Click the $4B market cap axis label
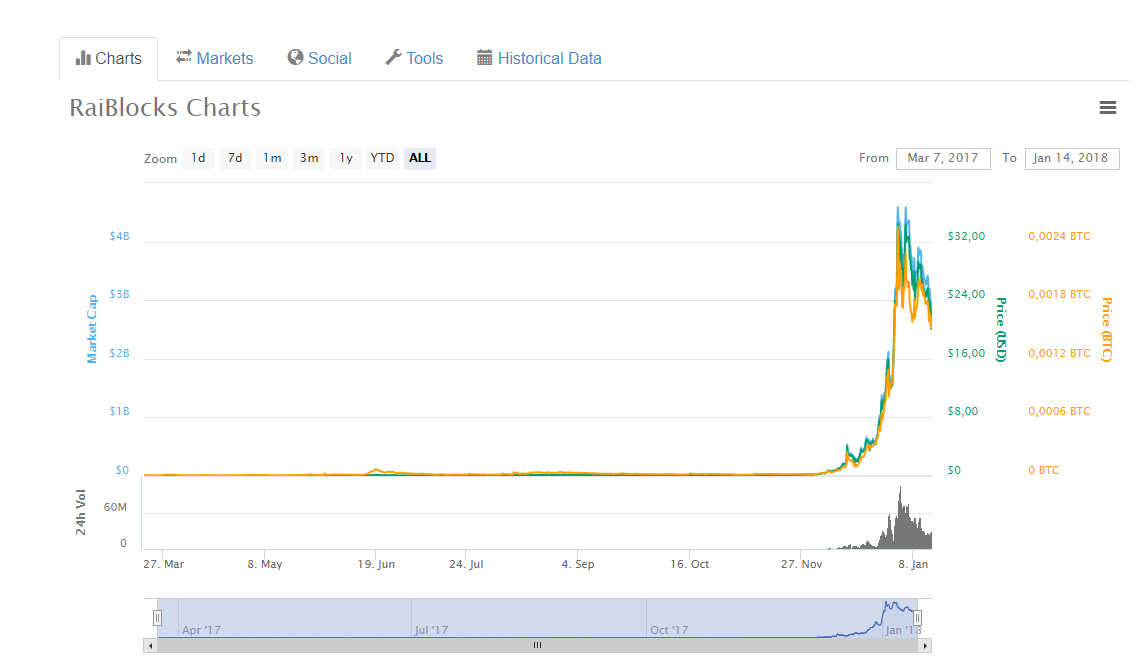 pos(120,236)
